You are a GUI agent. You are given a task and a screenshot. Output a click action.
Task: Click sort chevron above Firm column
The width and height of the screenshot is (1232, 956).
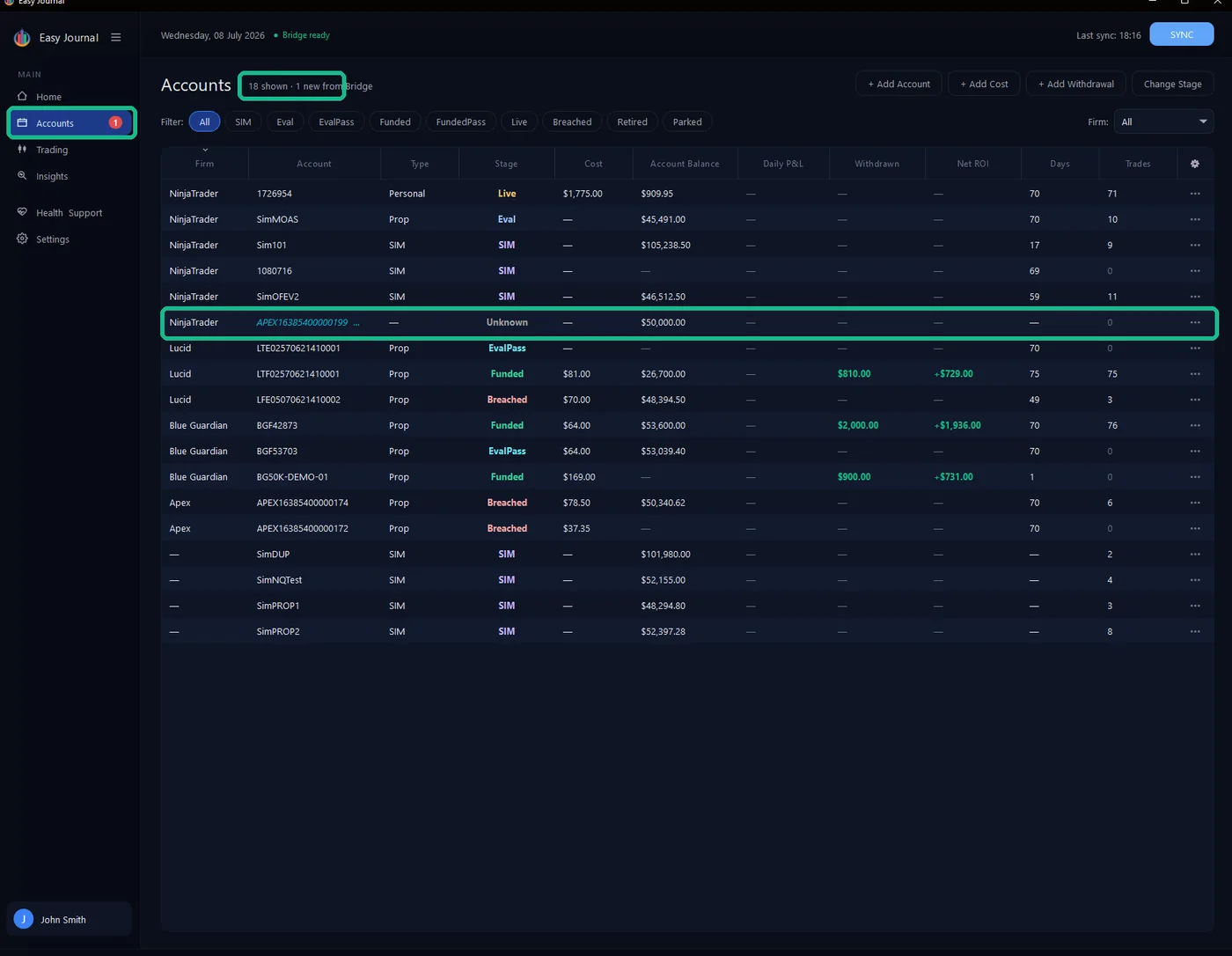tap(205, 151)
